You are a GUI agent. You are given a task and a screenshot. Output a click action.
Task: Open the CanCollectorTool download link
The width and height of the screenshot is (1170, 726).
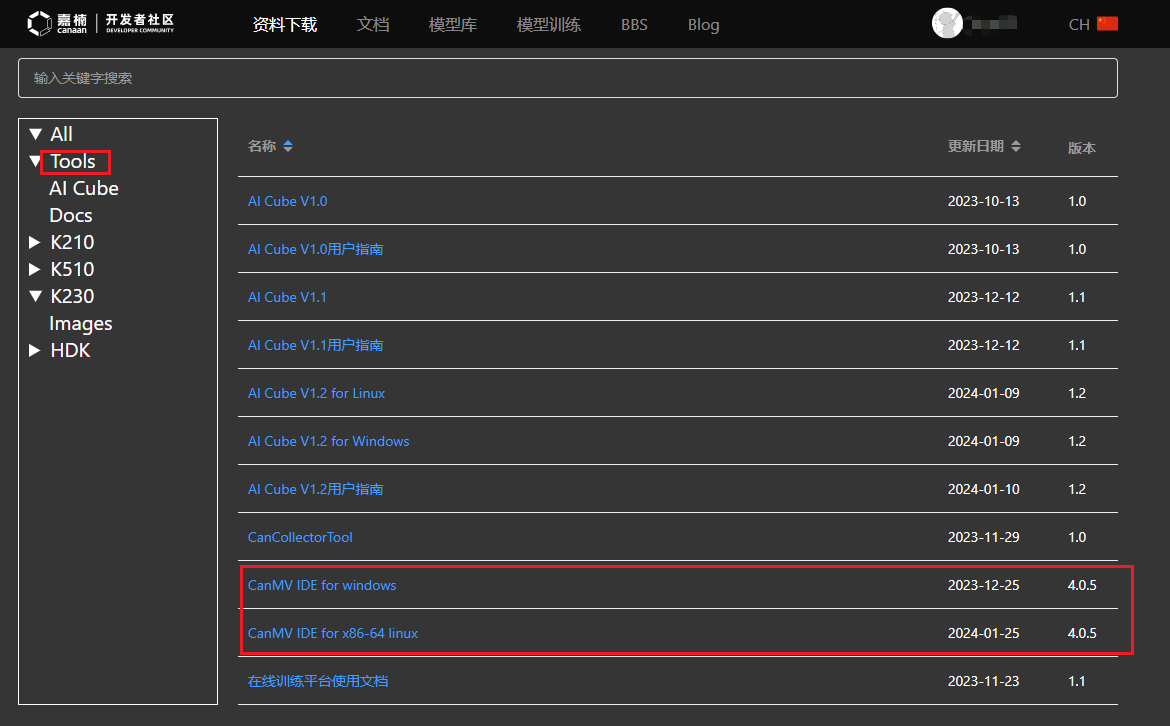coord(300,537)
